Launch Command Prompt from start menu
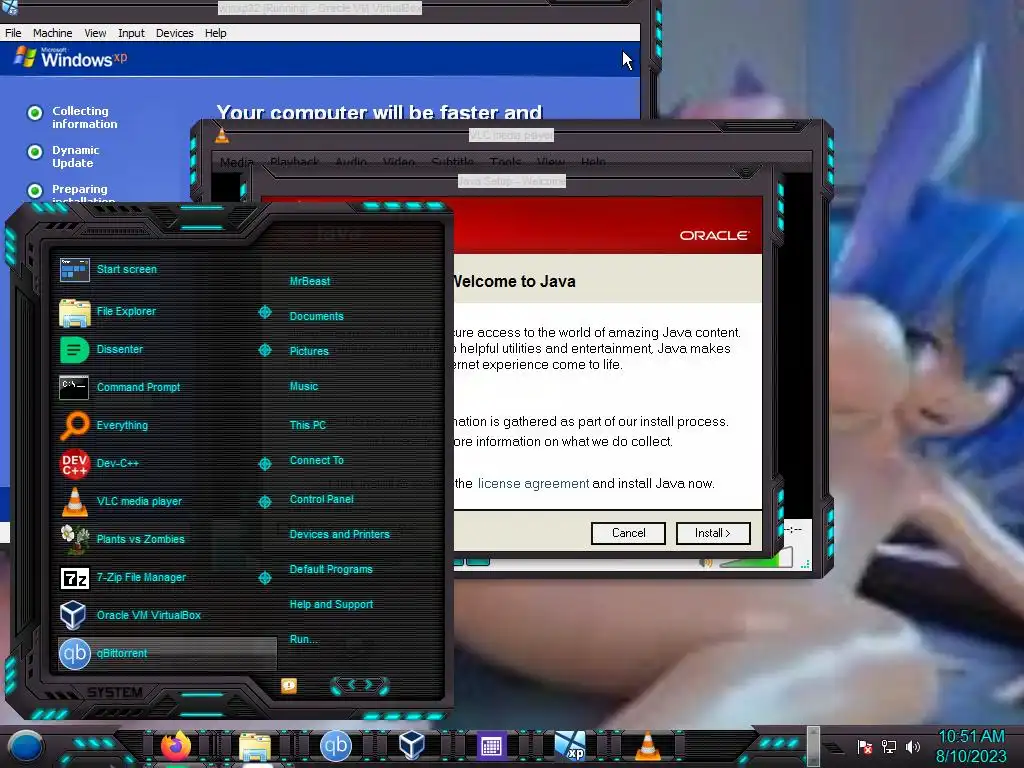 pos(167,387)
